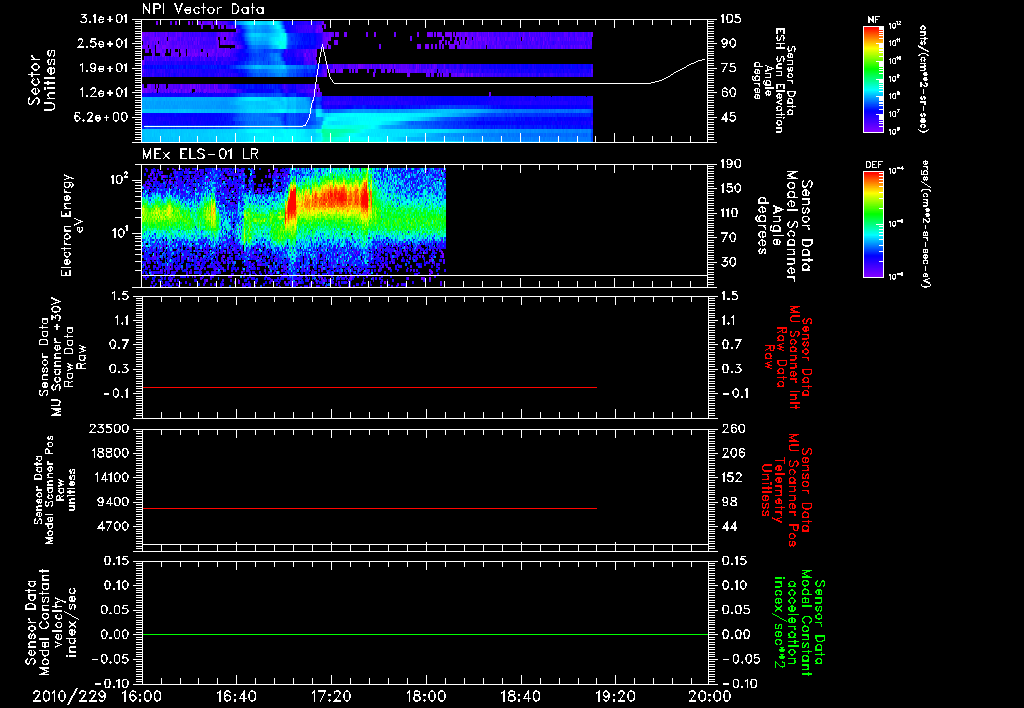Click the 70 scanner angle tick
1024x708 pixels.
pyautogui.click(x=728, y=238)
